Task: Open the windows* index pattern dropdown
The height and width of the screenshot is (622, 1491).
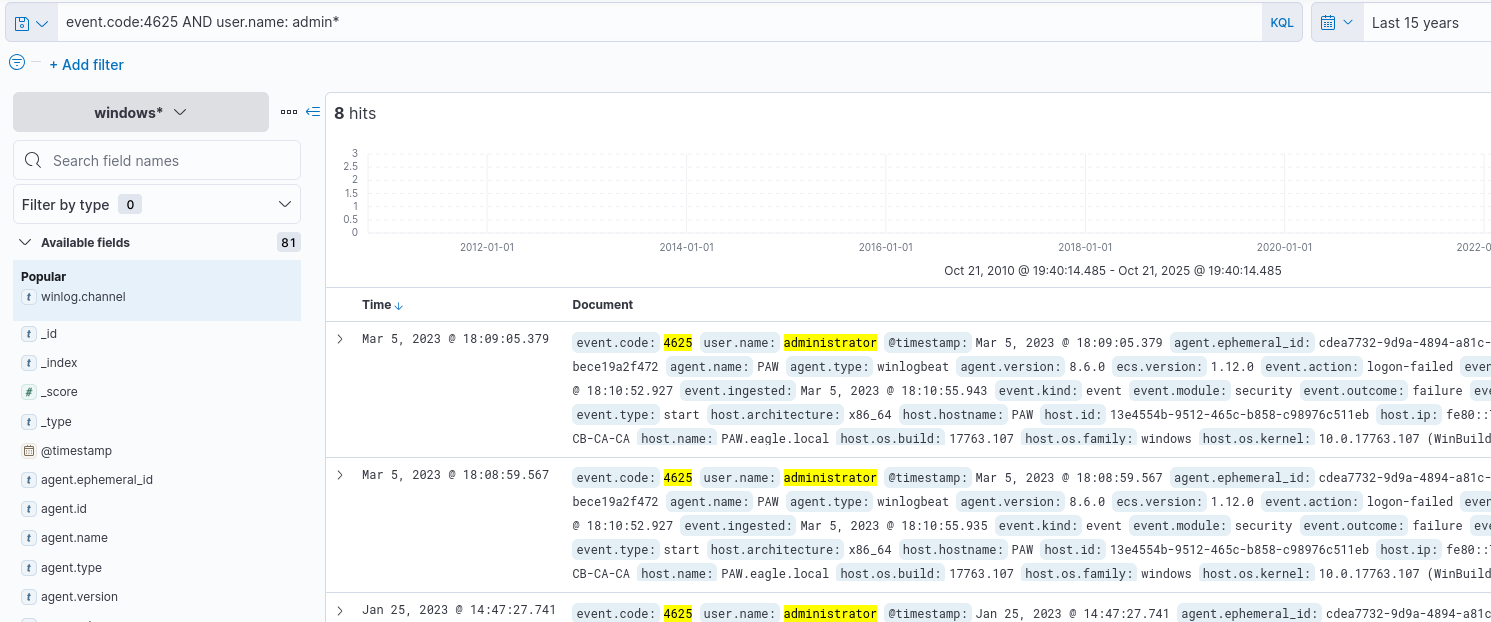Action: click(141, 112)
